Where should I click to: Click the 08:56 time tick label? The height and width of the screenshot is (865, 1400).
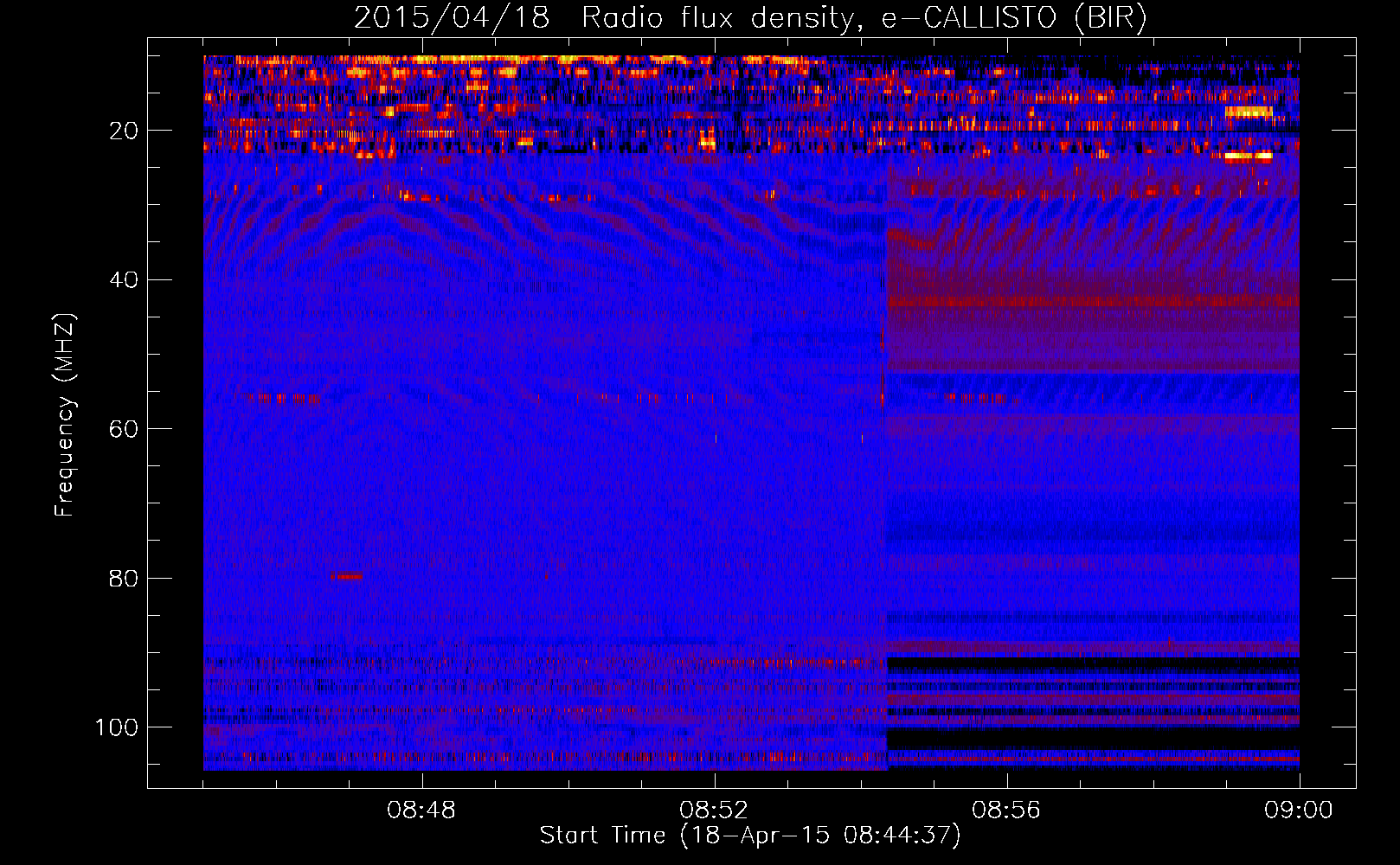tap(1006, 811)
